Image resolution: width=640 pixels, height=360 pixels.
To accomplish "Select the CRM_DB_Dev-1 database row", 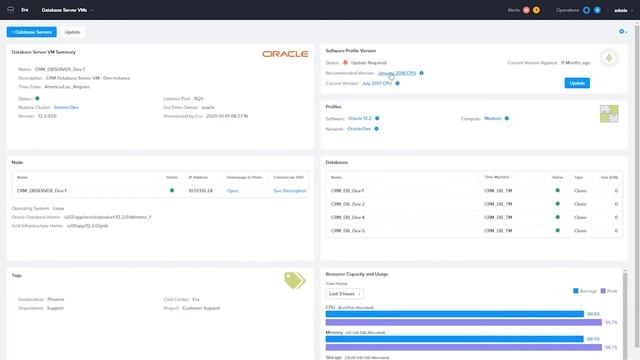I will pos(474,191).
